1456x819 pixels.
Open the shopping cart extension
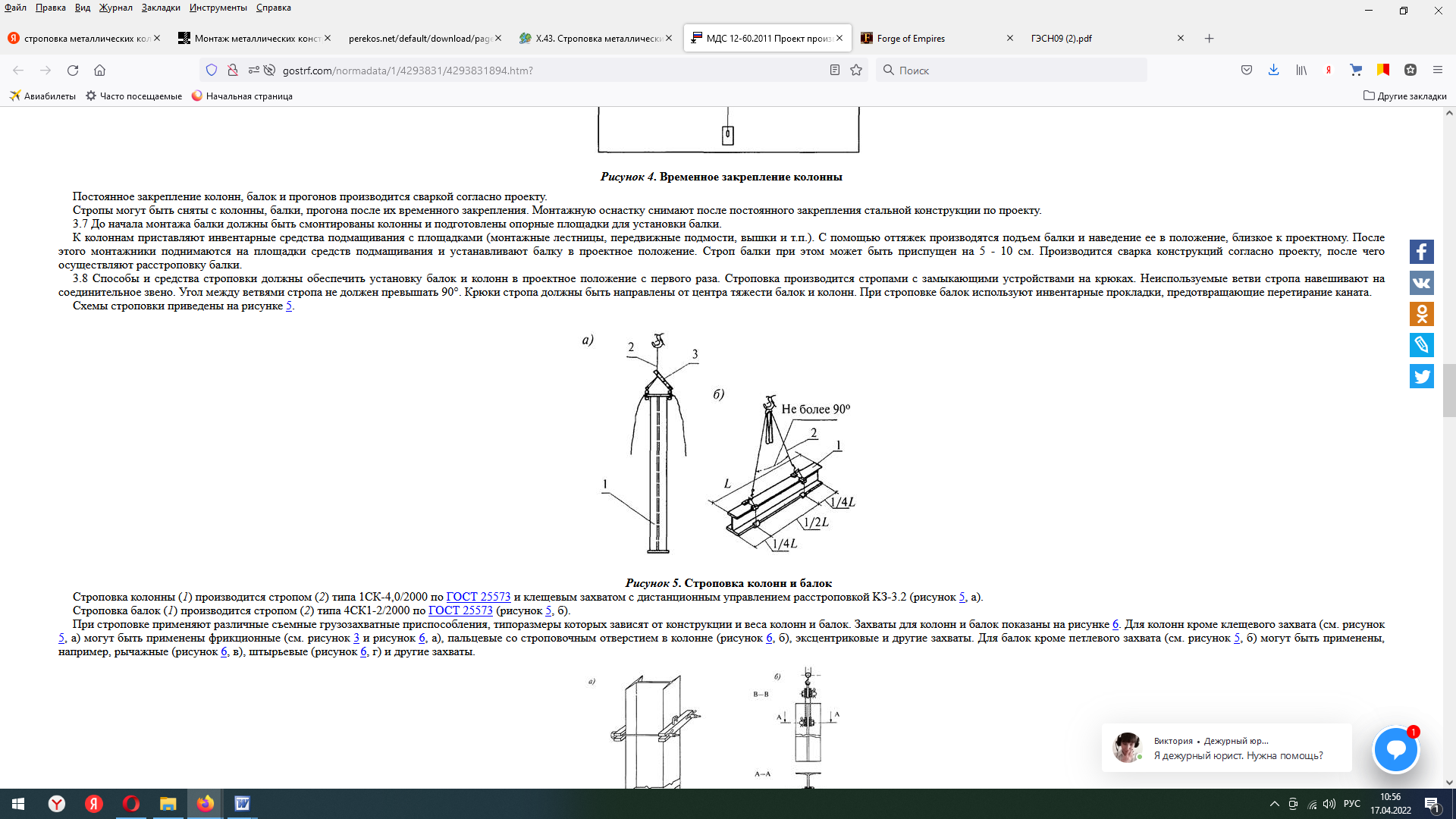coord(1356,70)
